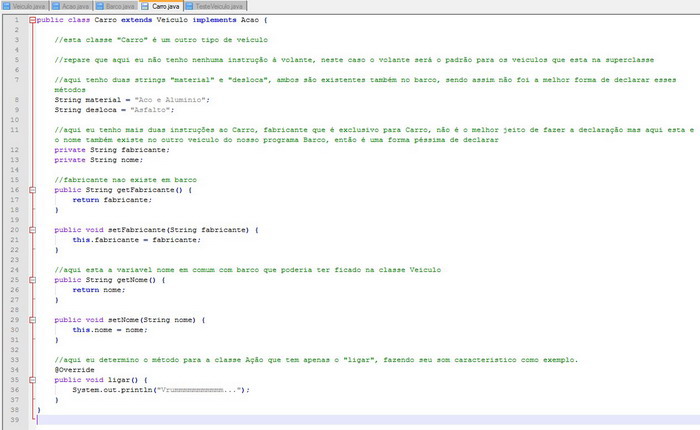This screenshot has width=700, height=430.
Task: Collapse the getNome method fold marker
Action: [x=31, y=280]
